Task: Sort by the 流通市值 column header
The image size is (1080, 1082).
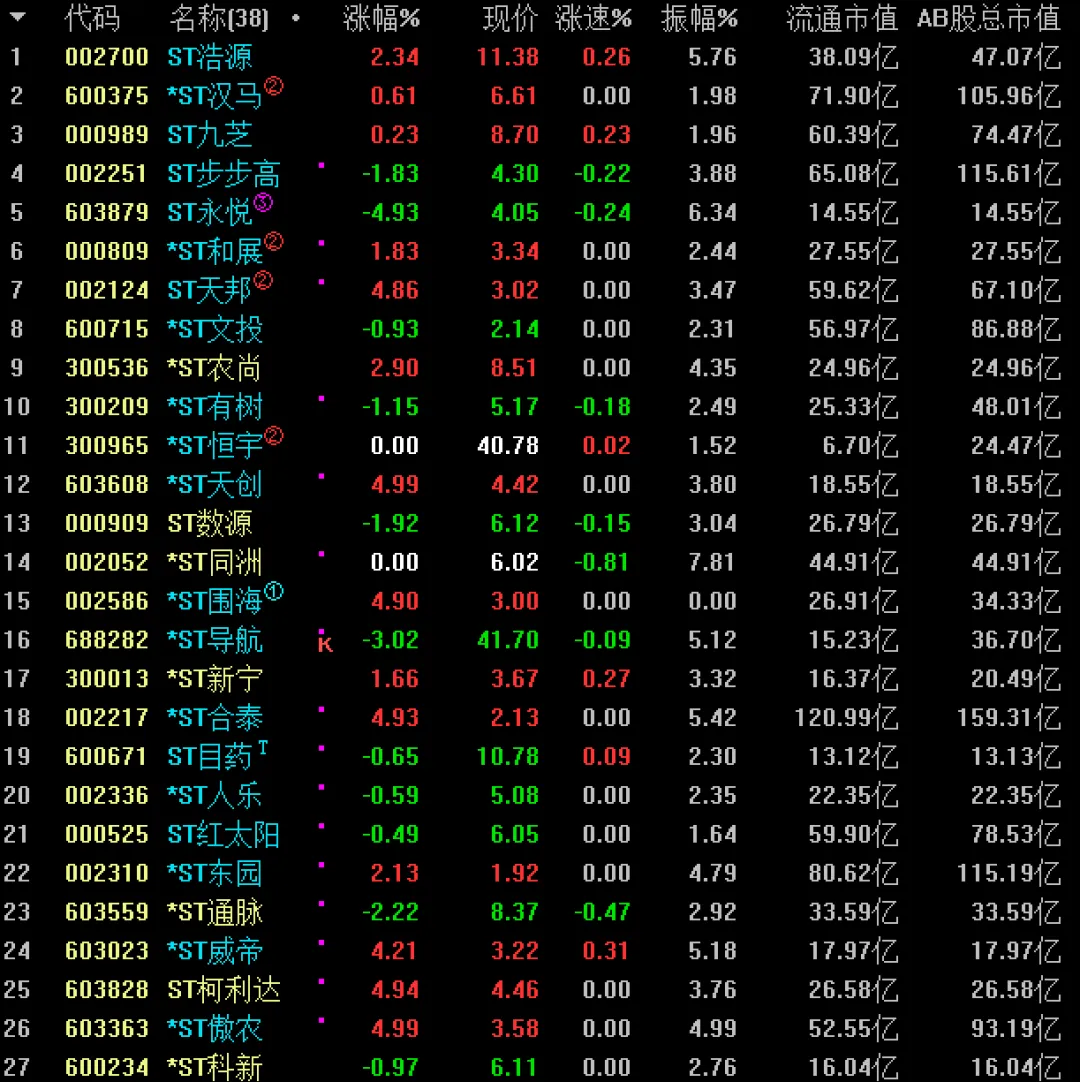Action: click(x=842, y=19)
